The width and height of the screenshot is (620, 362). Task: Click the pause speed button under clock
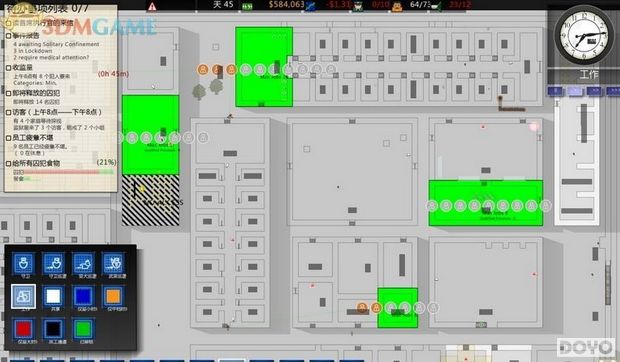pos(555,91)
